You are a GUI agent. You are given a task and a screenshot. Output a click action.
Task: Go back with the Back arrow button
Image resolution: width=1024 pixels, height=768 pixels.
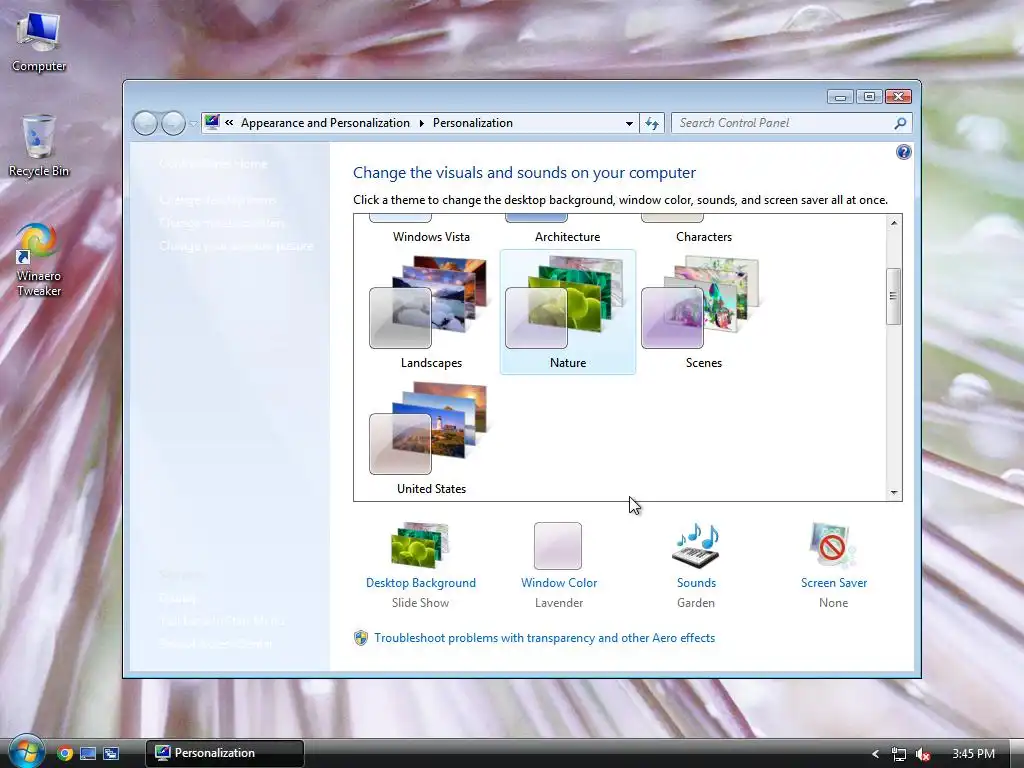tap(145, 123)
